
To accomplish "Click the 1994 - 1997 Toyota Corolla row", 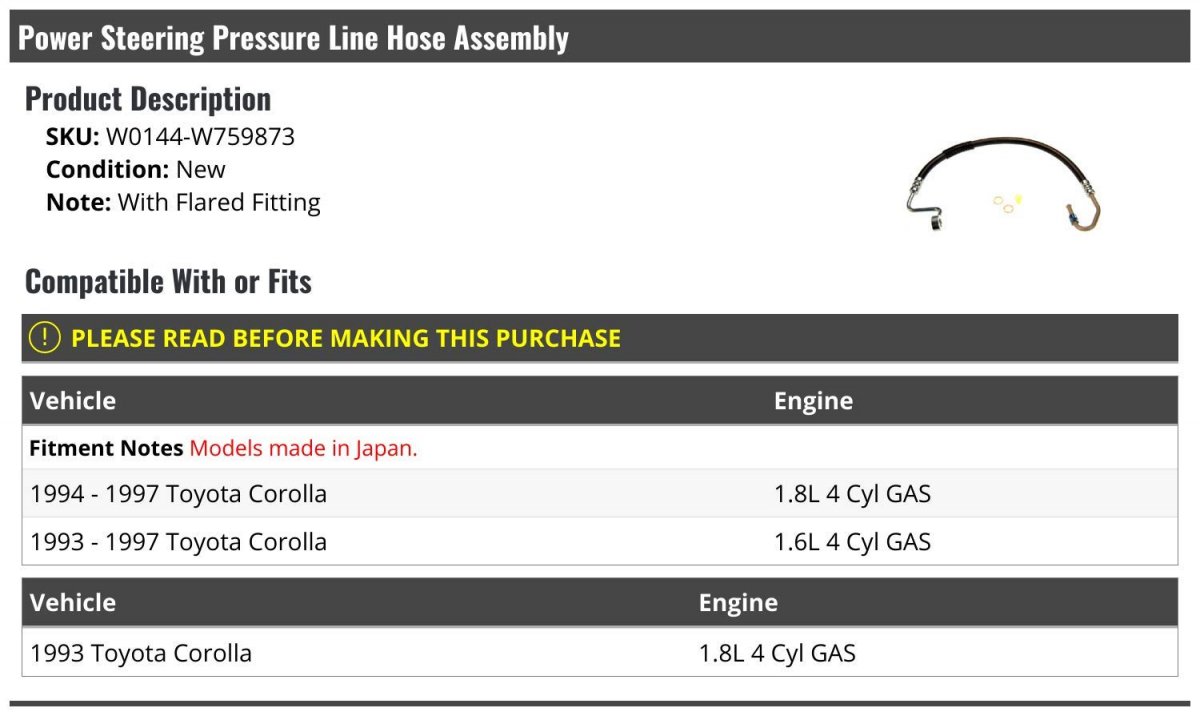I will coord(600,494).
